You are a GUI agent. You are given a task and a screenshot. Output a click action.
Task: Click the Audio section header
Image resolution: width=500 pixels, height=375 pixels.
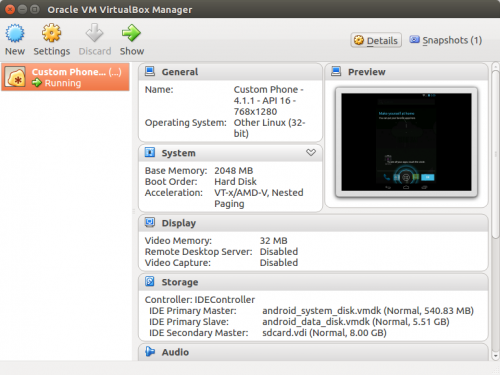click(313, 352)
